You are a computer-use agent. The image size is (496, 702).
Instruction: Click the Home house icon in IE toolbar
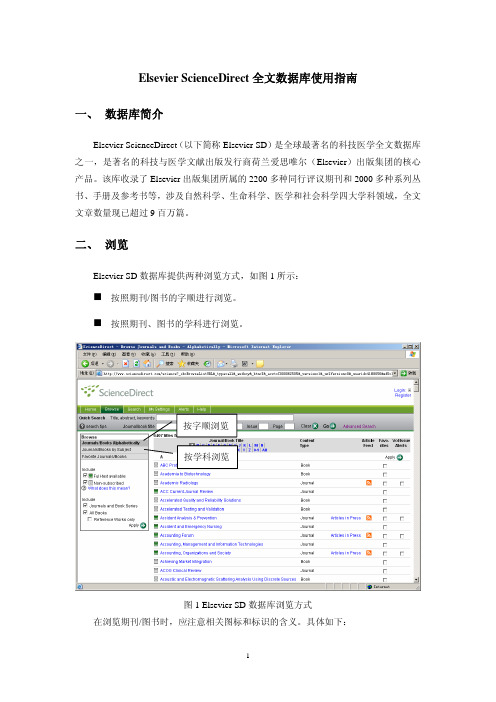[147, 364]
